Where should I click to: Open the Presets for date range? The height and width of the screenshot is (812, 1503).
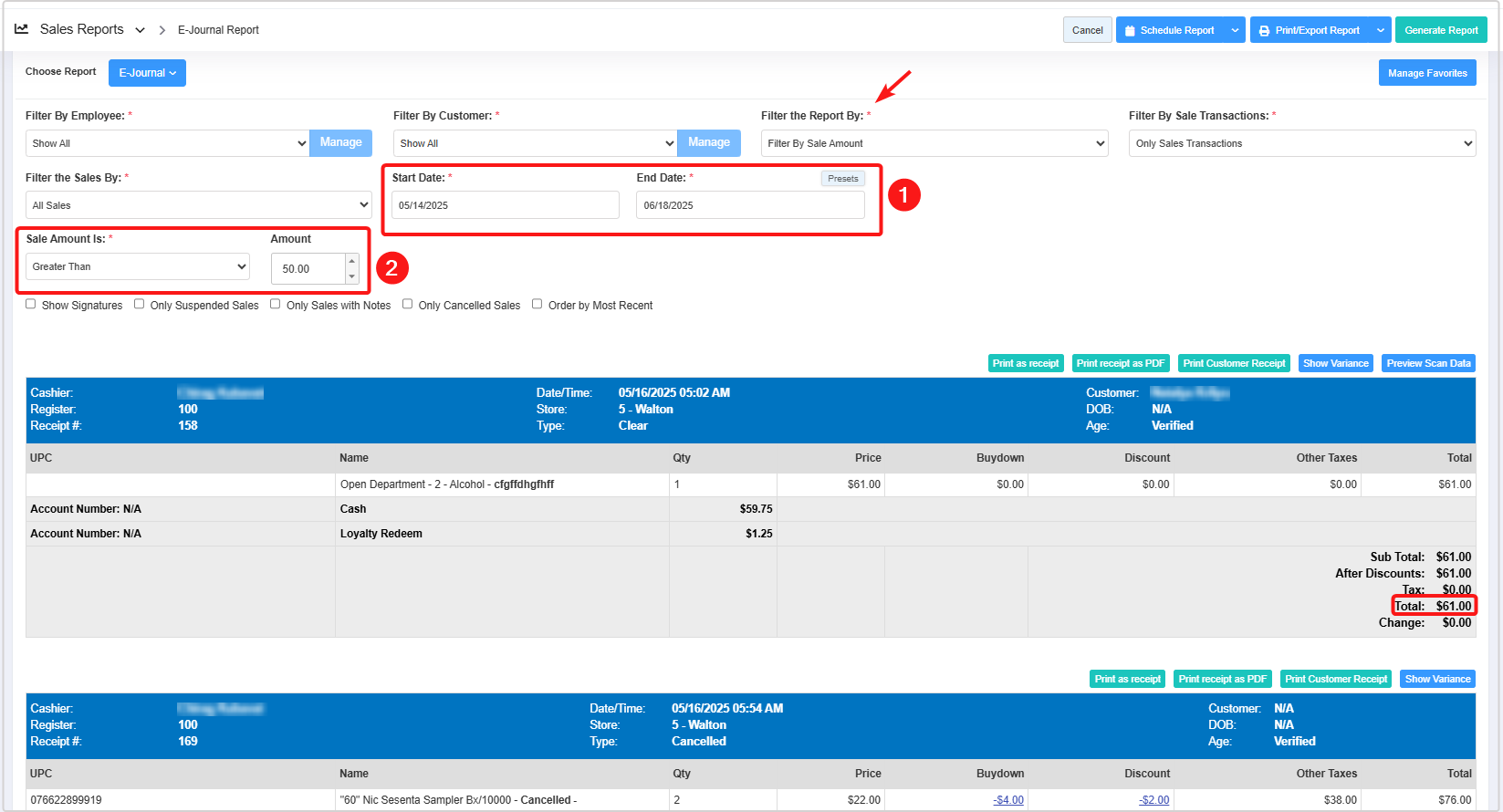[842, 179]
